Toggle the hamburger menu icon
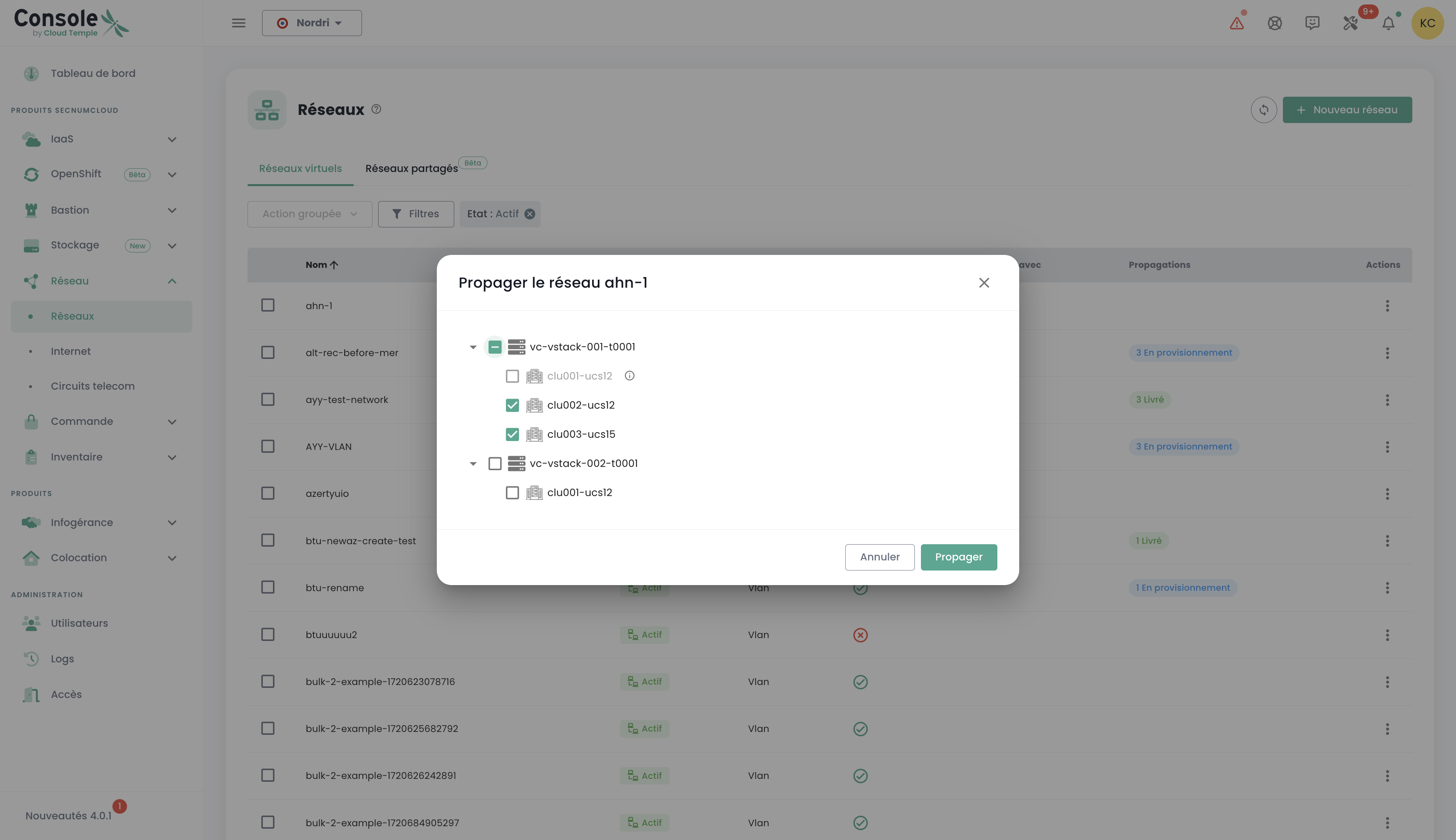 tap(238, 23)
